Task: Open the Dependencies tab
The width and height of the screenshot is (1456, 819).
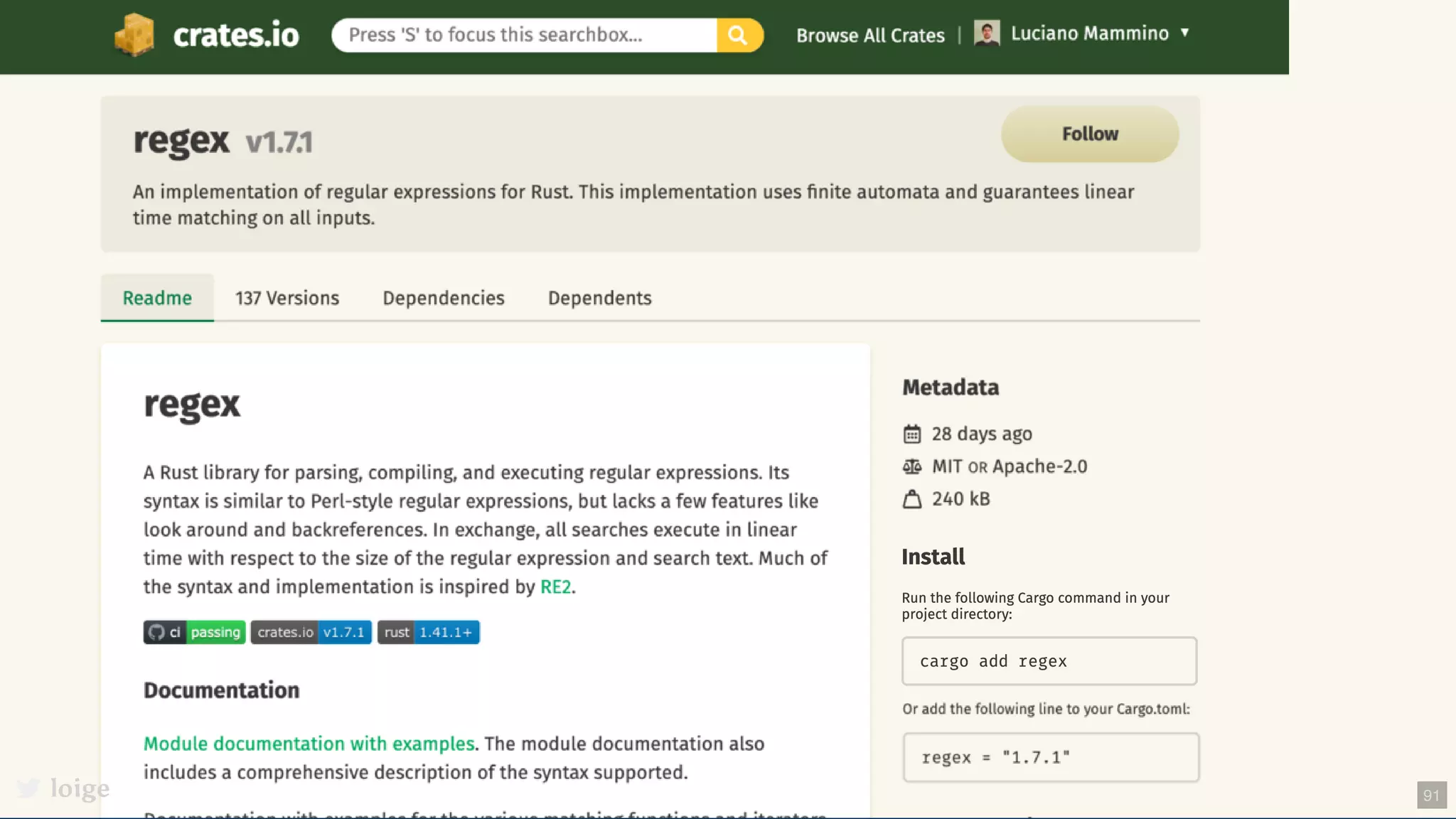Action: click(x=444, y=298)
